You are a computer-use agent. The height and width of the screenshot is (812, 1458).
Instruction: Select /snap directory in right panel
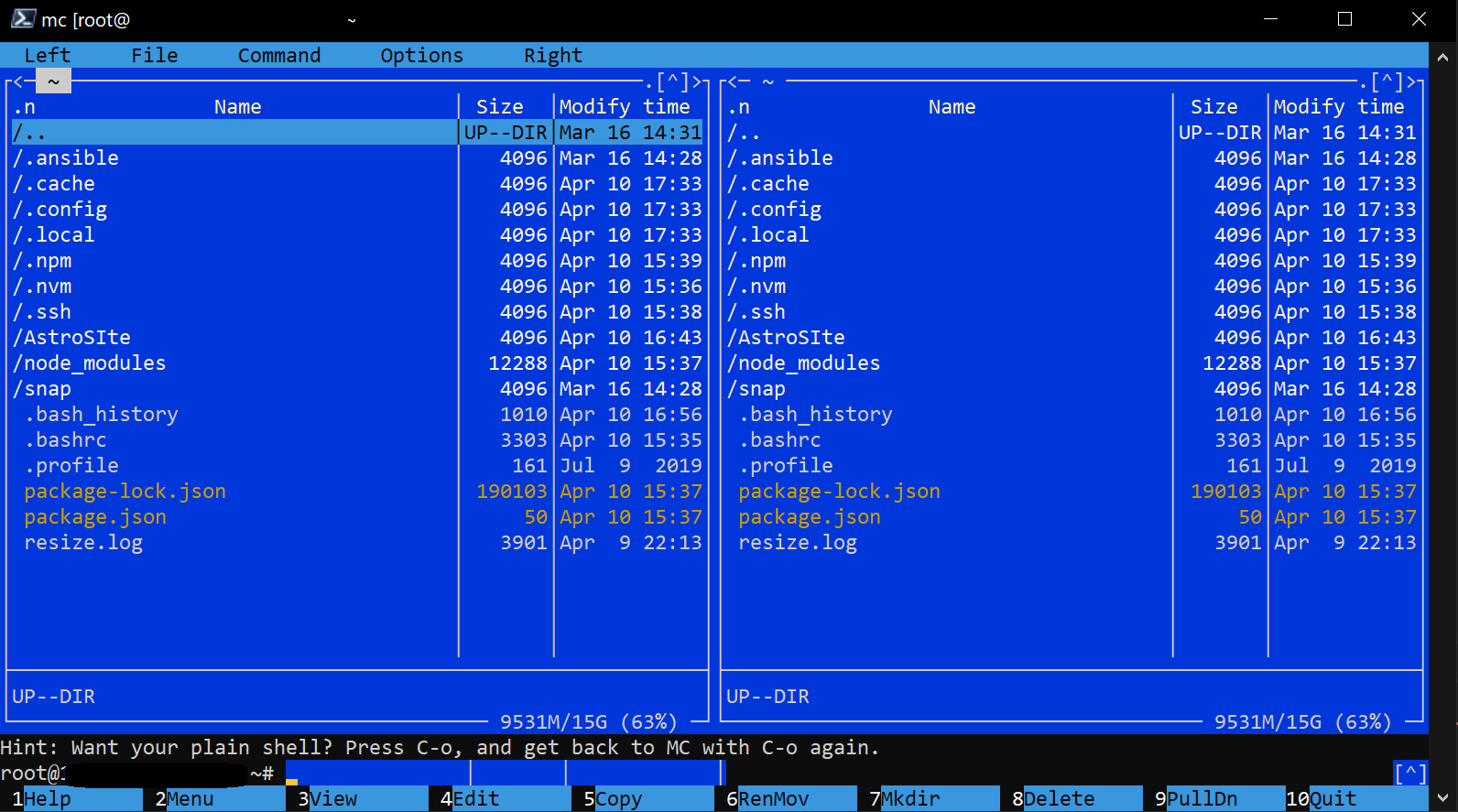[x=1072, y=389]
